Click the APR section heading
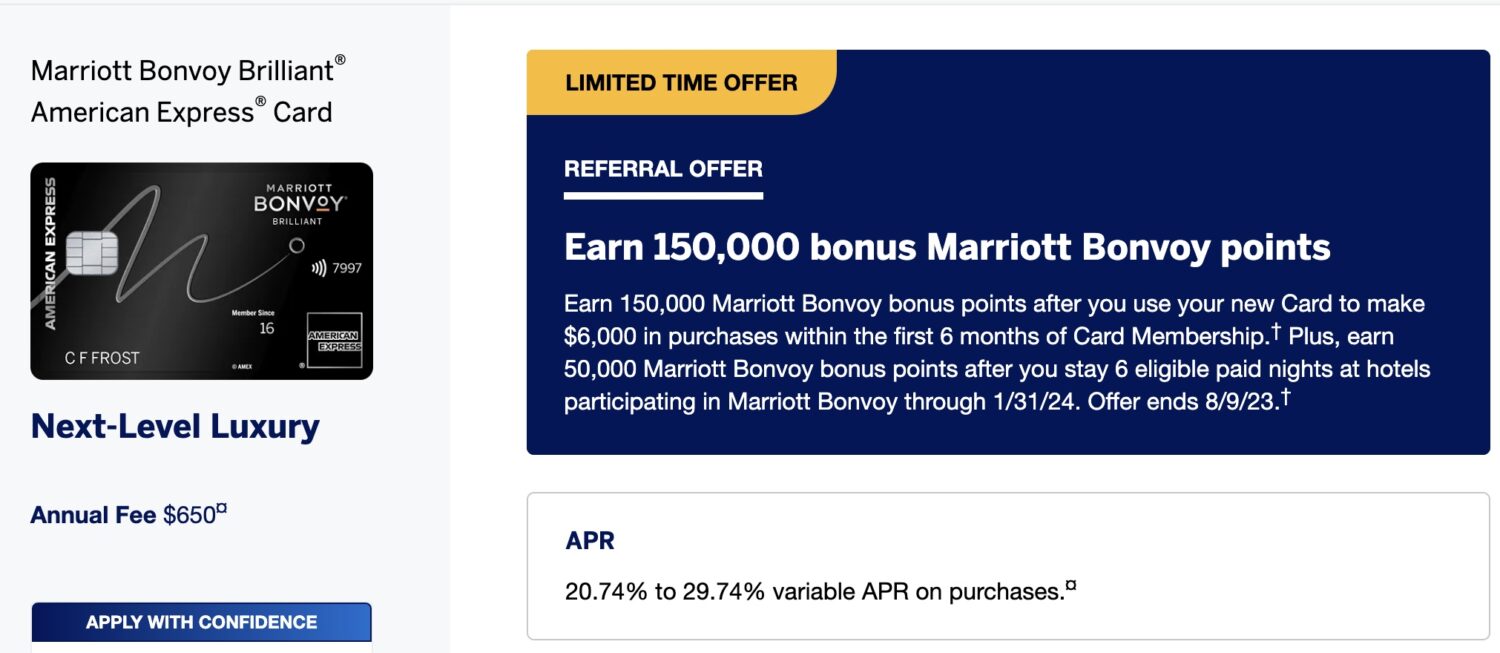1500x653 pixels. click(590, 541)
